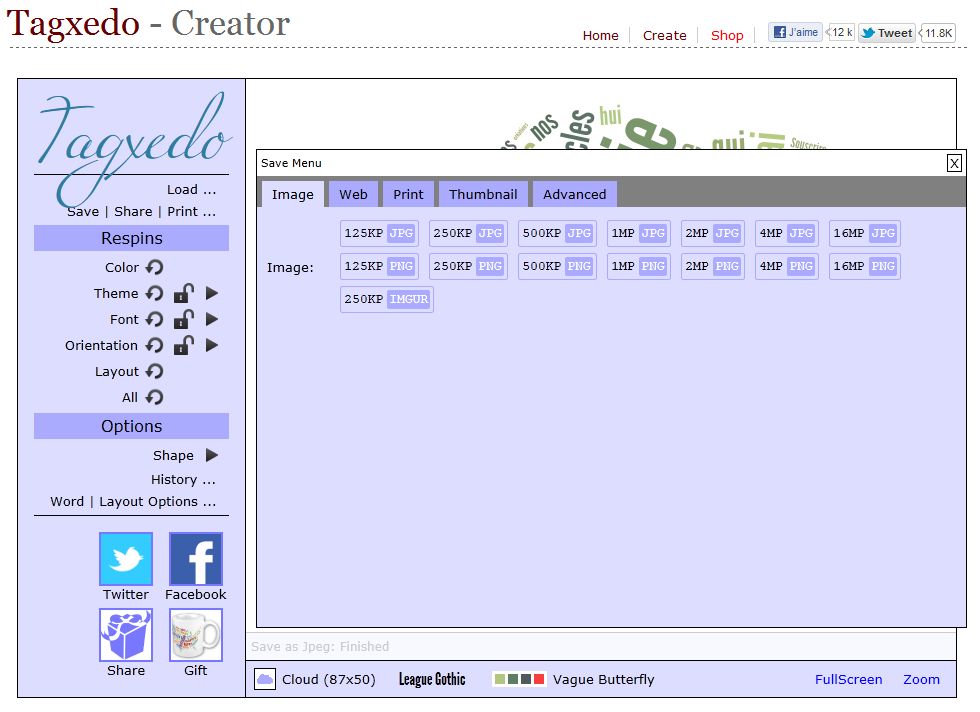Save as 2MP JPG

[712, 233]
